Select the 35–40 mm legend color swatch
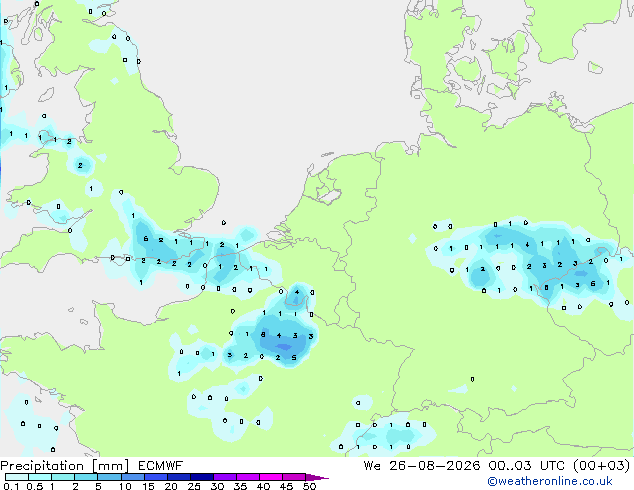The height and width of the screenshot is (490, 634). (247, 477)
